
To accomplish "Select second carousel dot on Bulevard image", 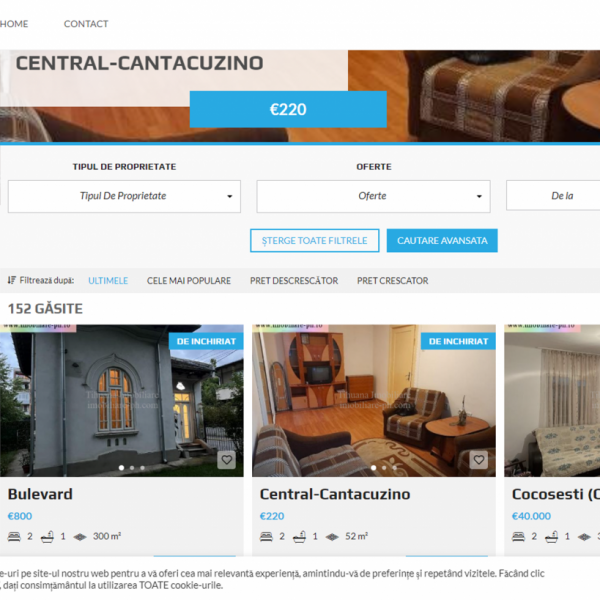I will coord(132,468).
